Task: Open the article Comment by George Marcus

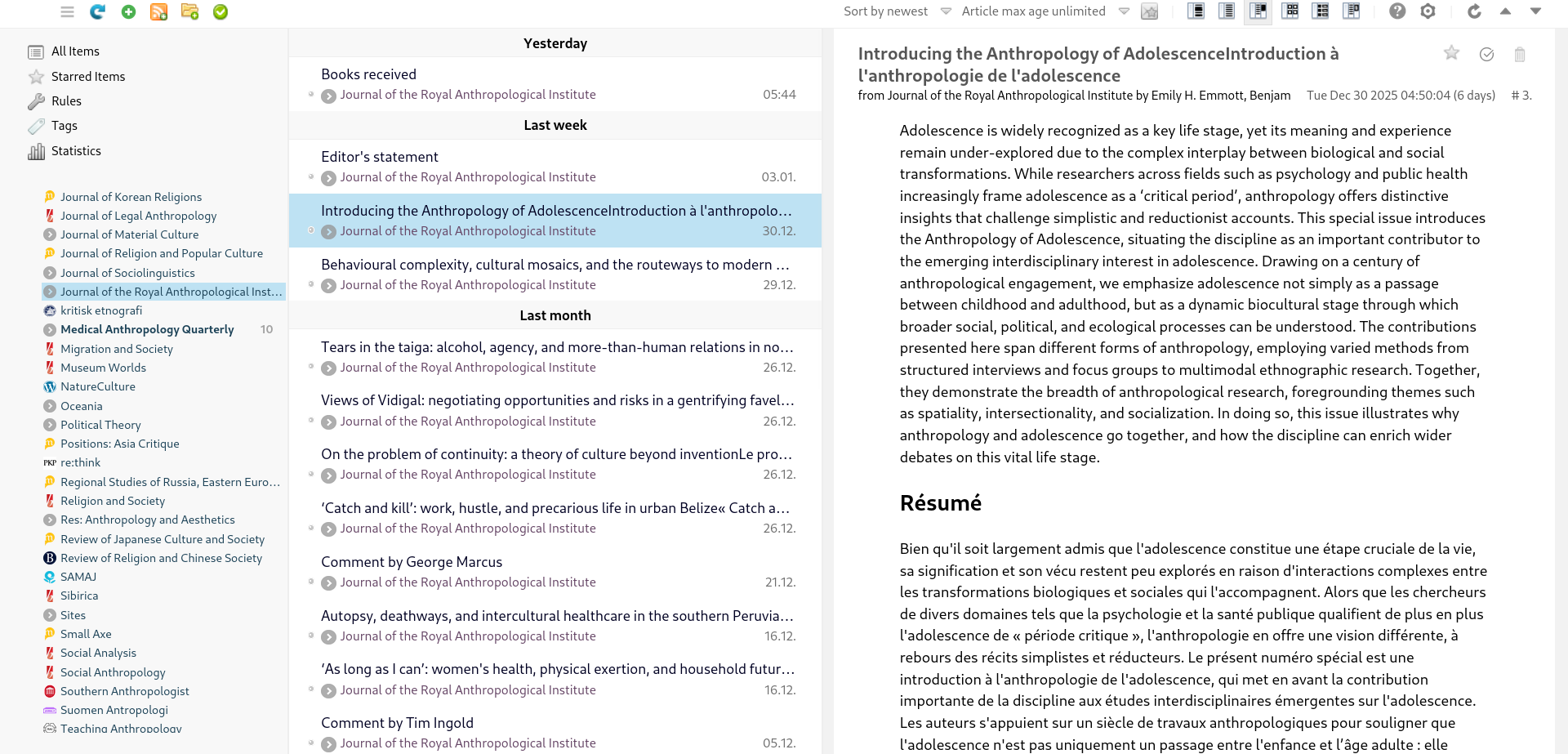Action: point(412,562)
